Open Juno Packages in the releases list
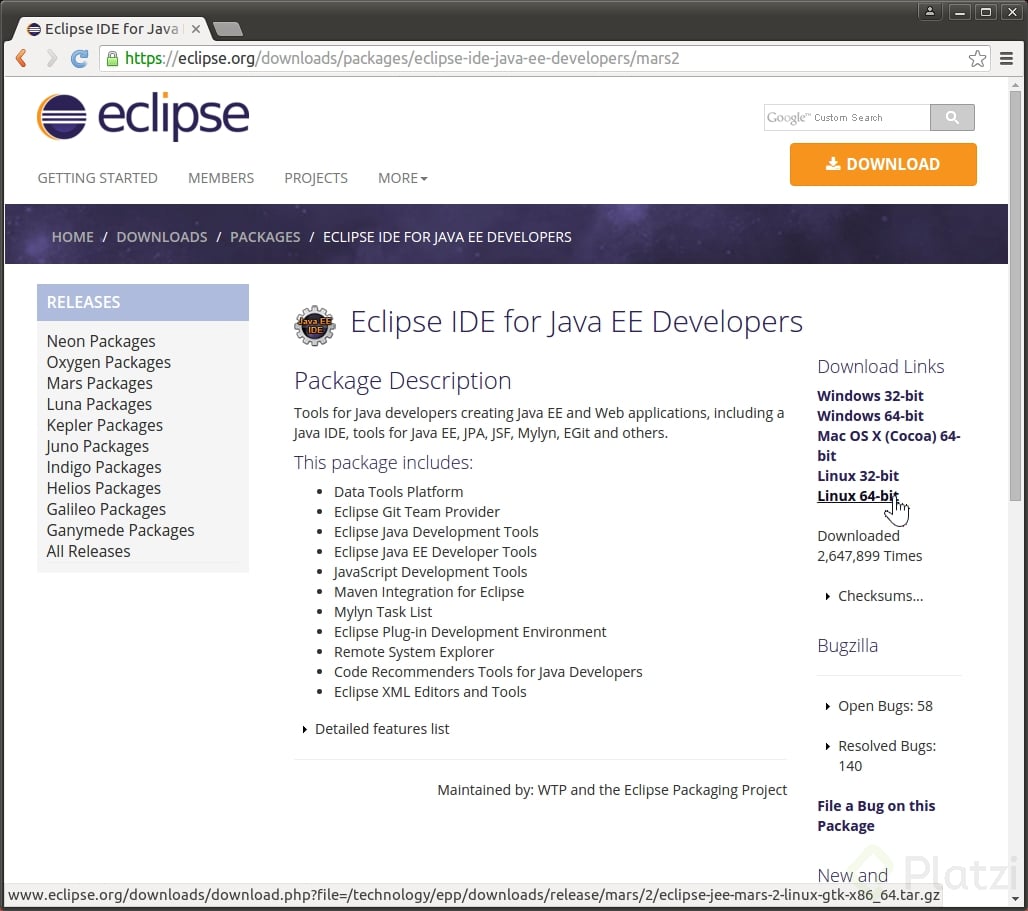The image size is (1028, 911). 98,446
